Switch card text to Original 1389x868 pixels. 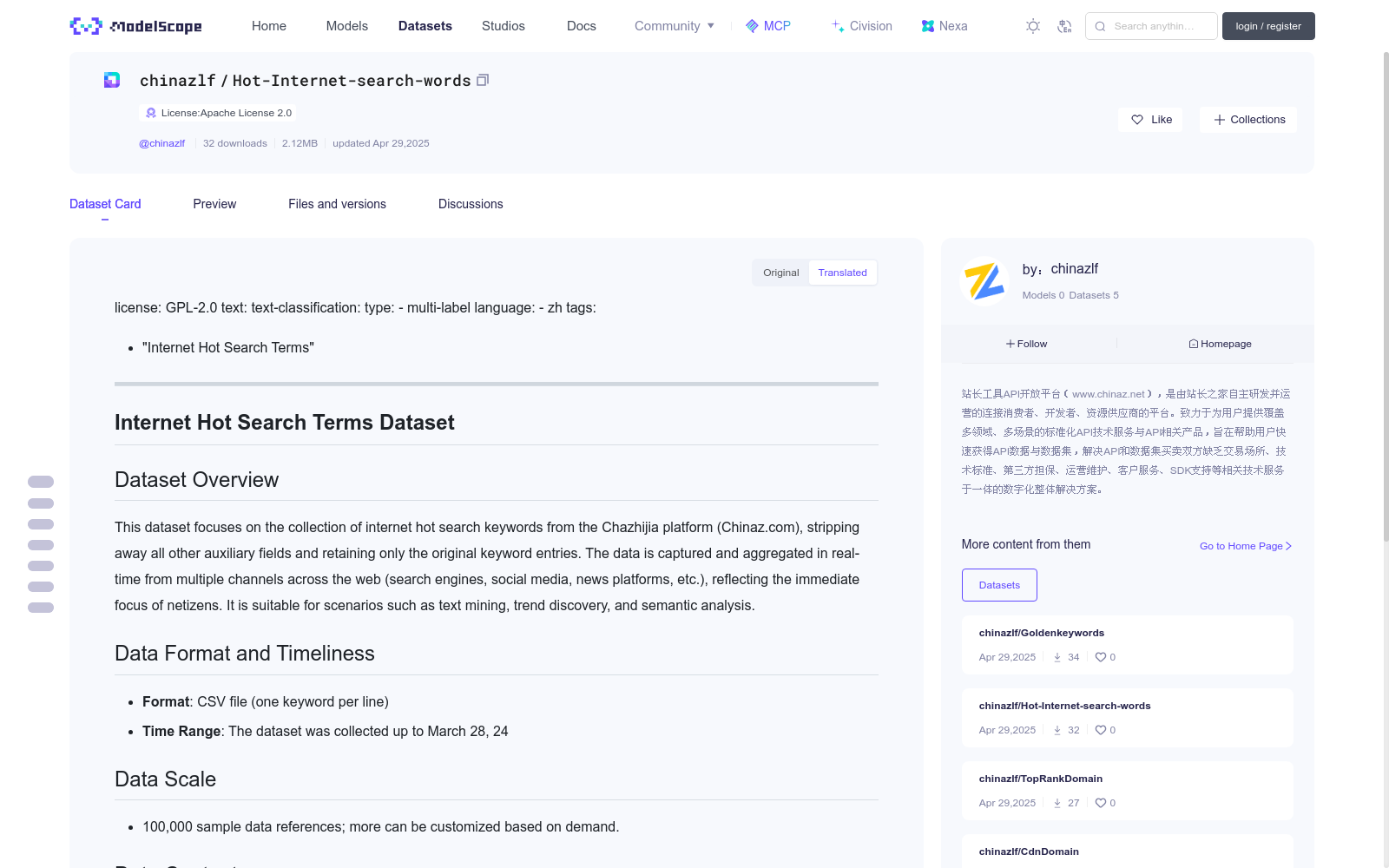[x=780, y=273]
